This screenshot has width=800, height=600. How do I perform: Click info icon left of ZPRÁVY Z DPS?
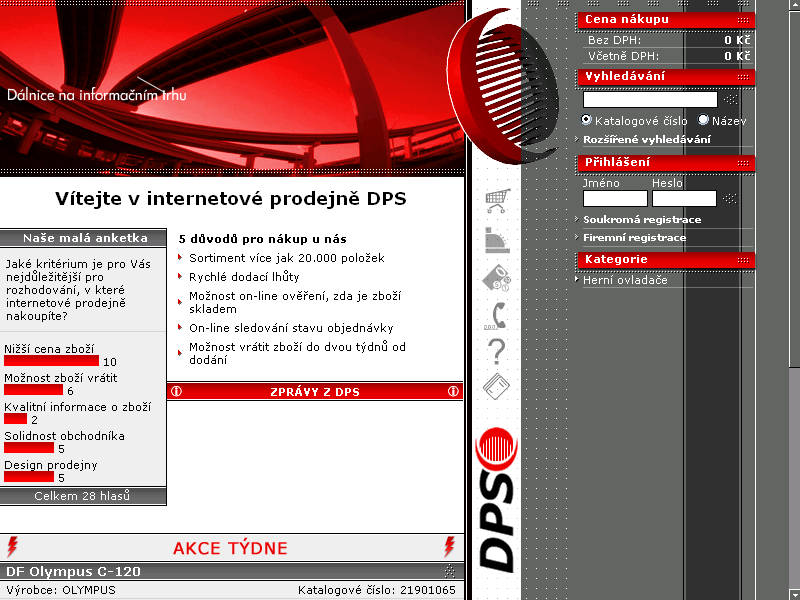(177, 391)
